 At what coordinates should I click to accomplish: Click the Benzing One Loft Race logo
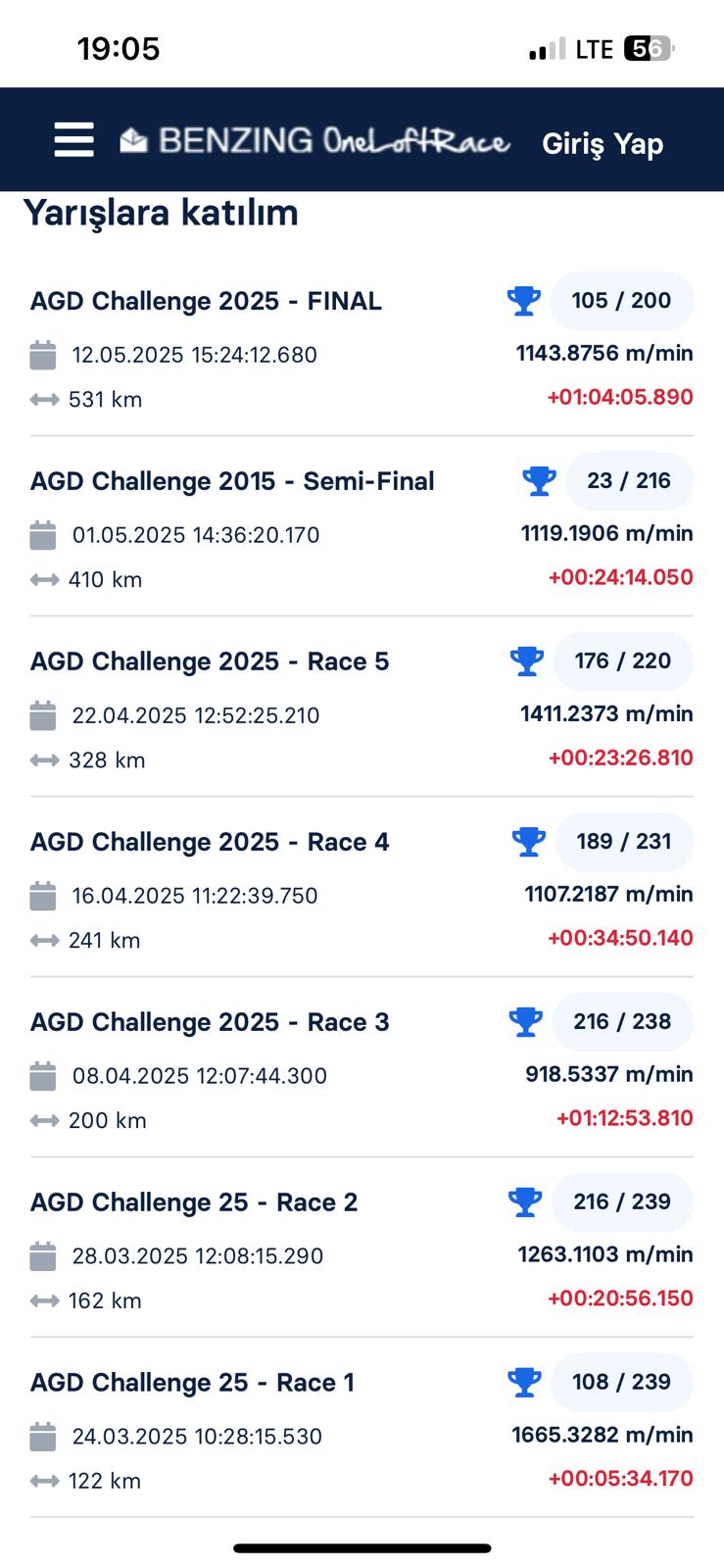314,141
